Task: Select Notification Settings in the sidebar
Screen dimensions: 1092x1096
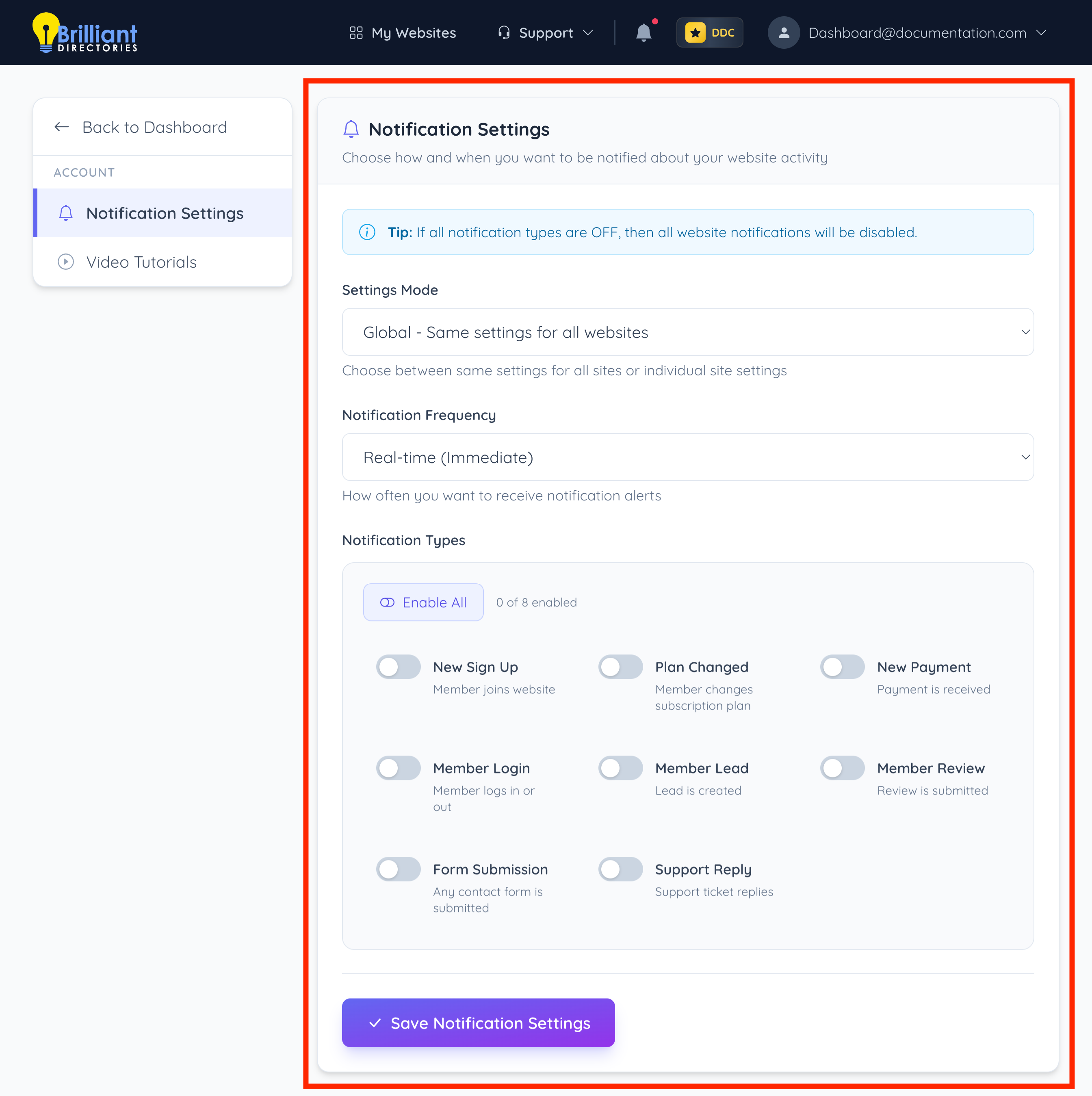Action: [x=165, y=213]
